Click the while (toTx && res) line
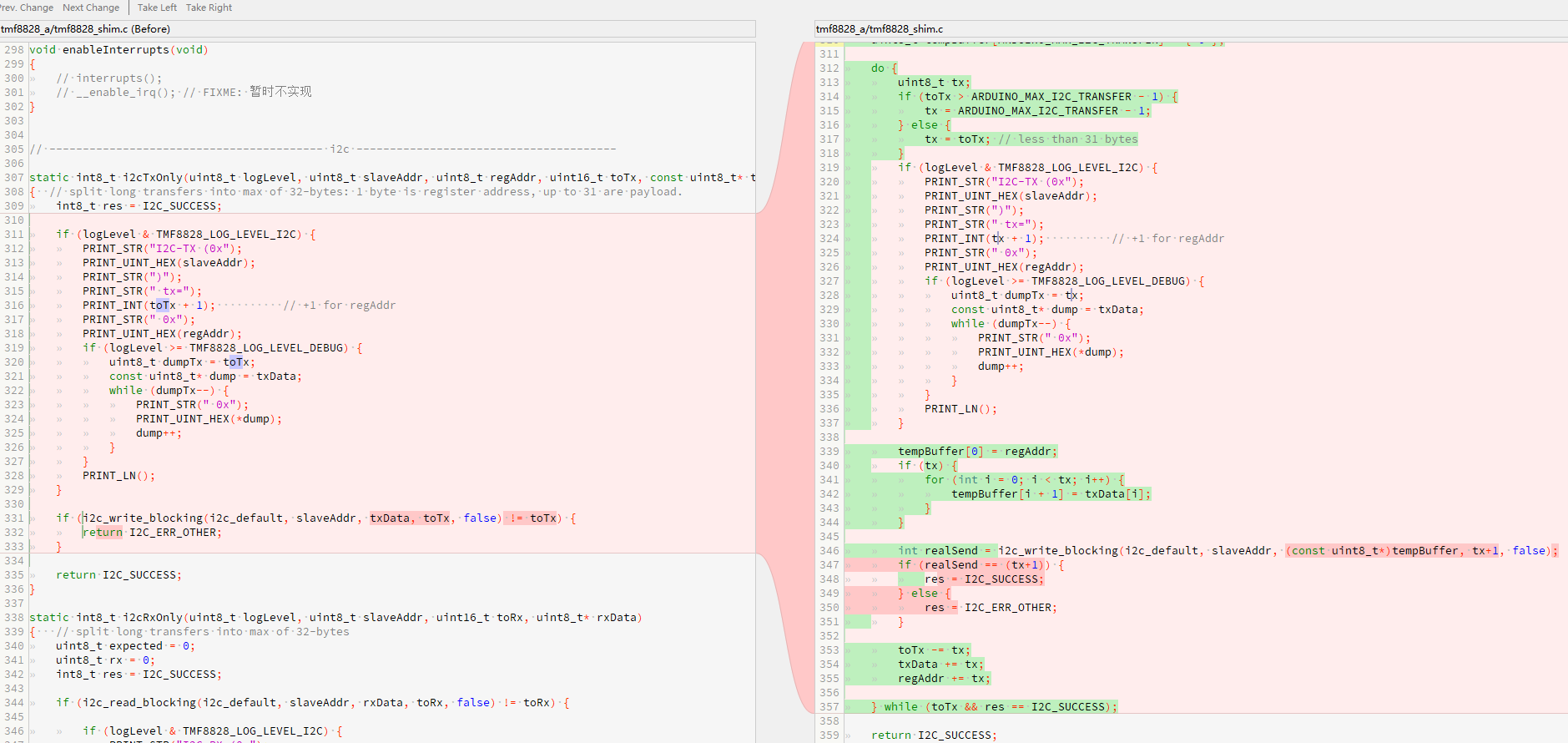The width and height of the screenshot is (1568, 743). coord(993,707)
